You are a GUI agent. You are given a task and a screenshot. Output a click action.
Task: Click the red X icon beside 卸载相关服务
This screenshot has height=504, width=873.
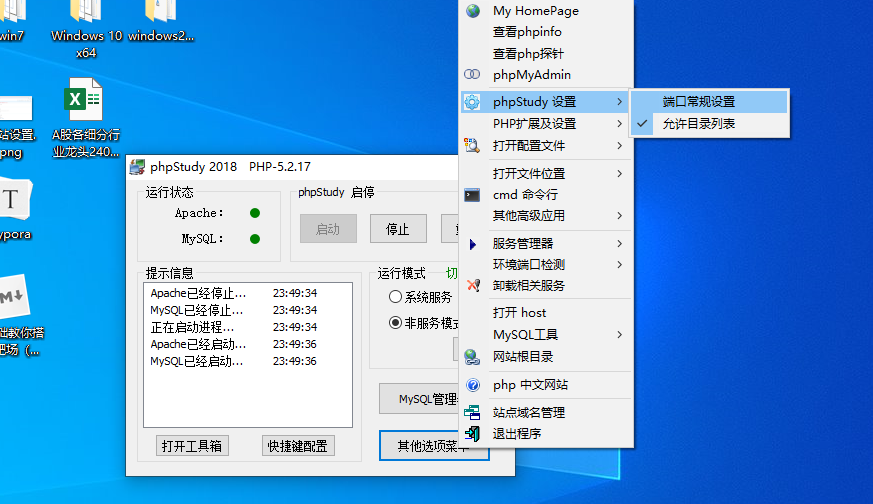[473, 285]
